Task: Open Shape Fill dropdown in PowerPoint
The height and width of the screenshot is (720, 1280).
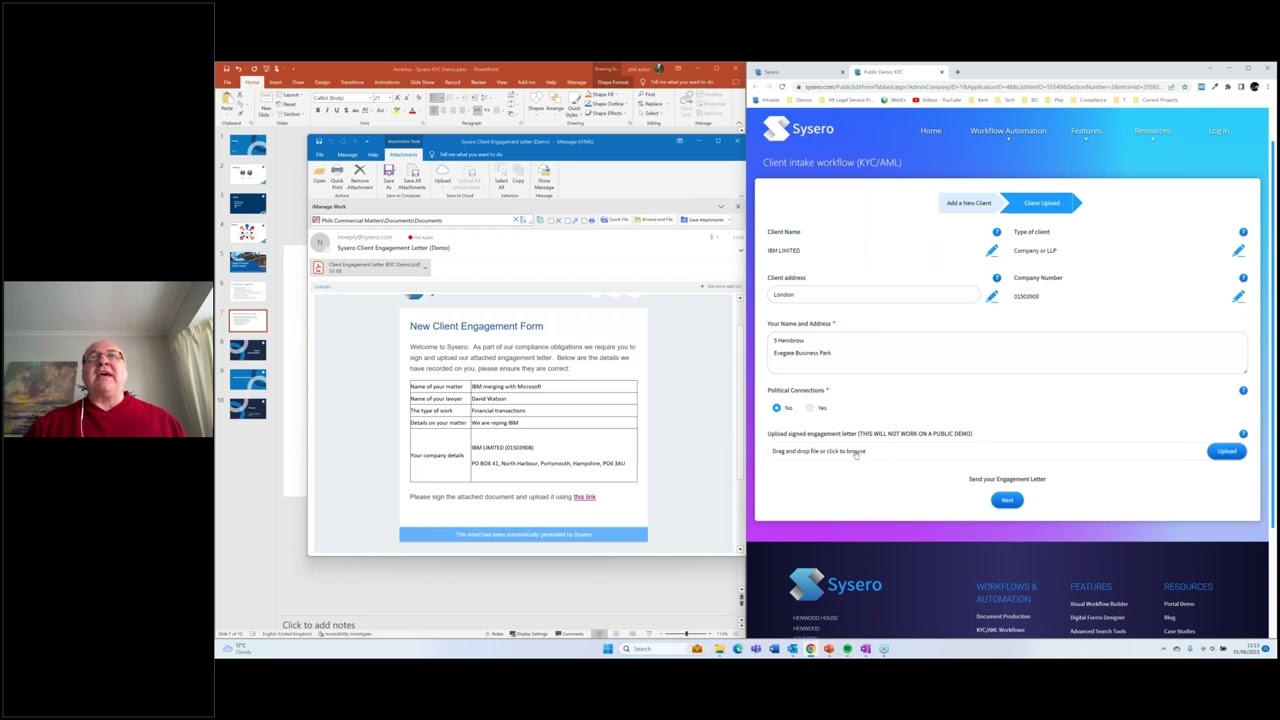Action: tap(607, 94)
